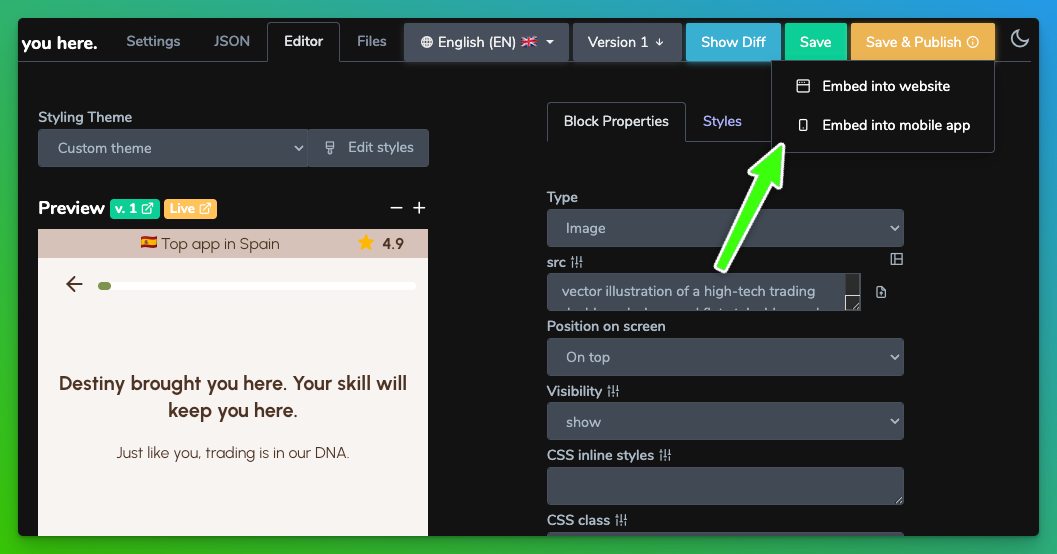Open the Live preview badge link
This screenshot has width=1057, height=554.
190,208
